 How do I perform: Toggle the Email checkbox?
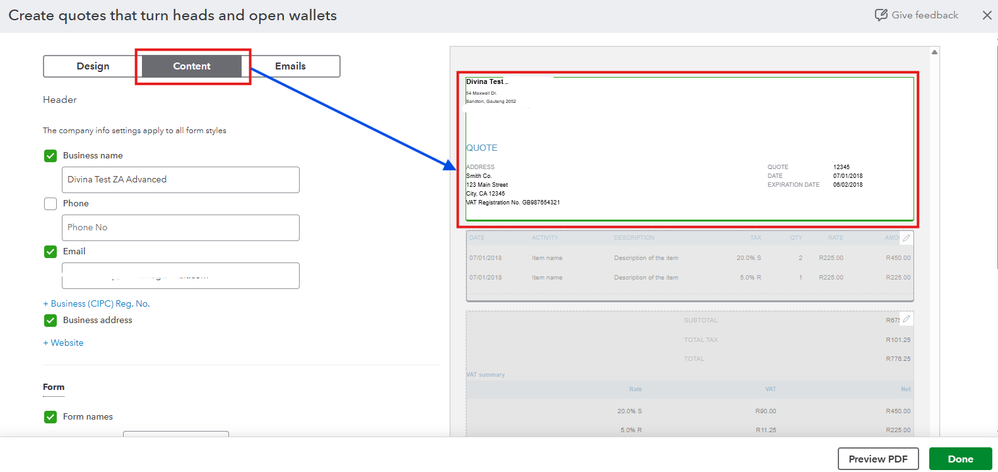coord(50,252)
